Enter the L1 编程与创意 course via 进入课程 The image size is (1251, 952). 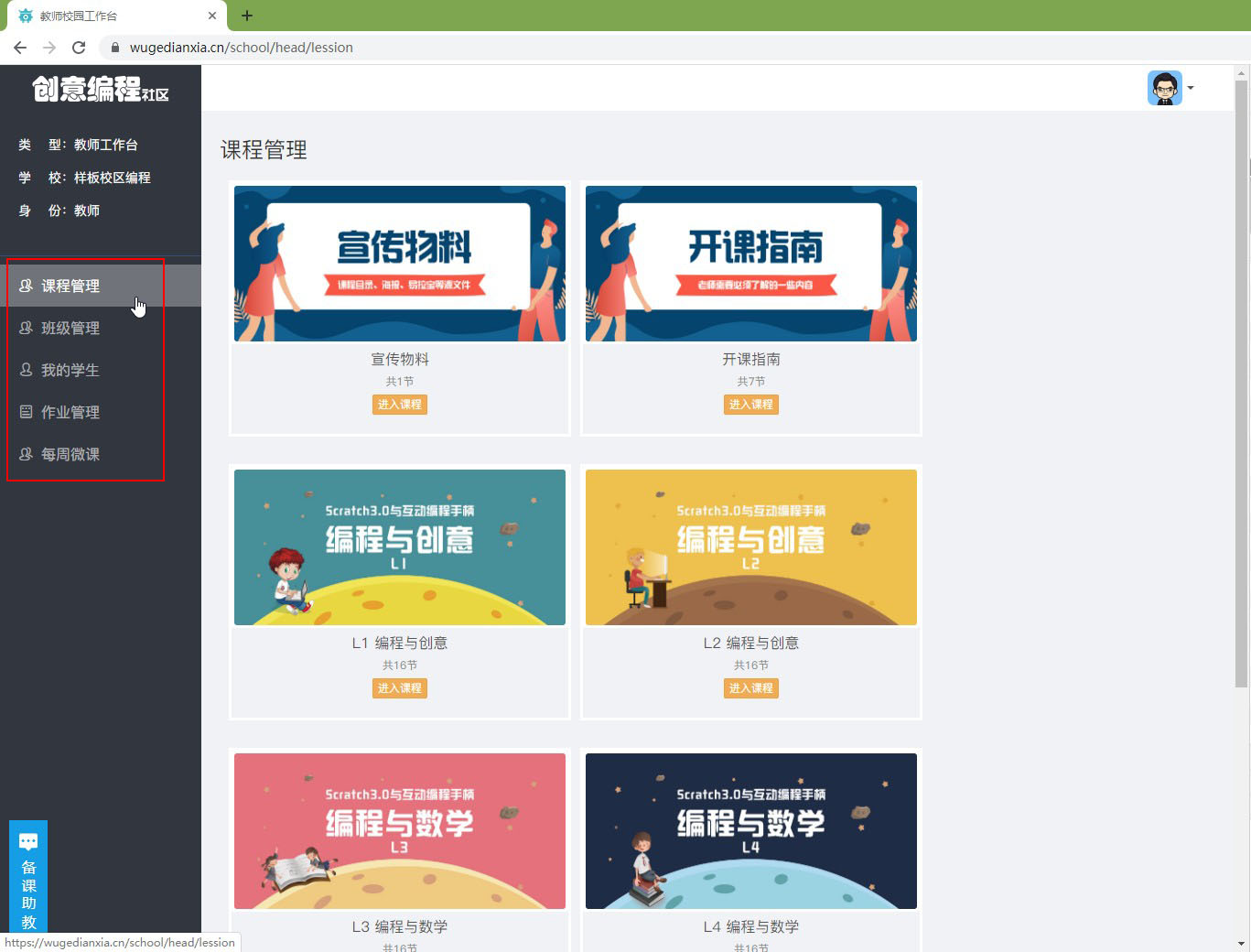pos(400,688)
